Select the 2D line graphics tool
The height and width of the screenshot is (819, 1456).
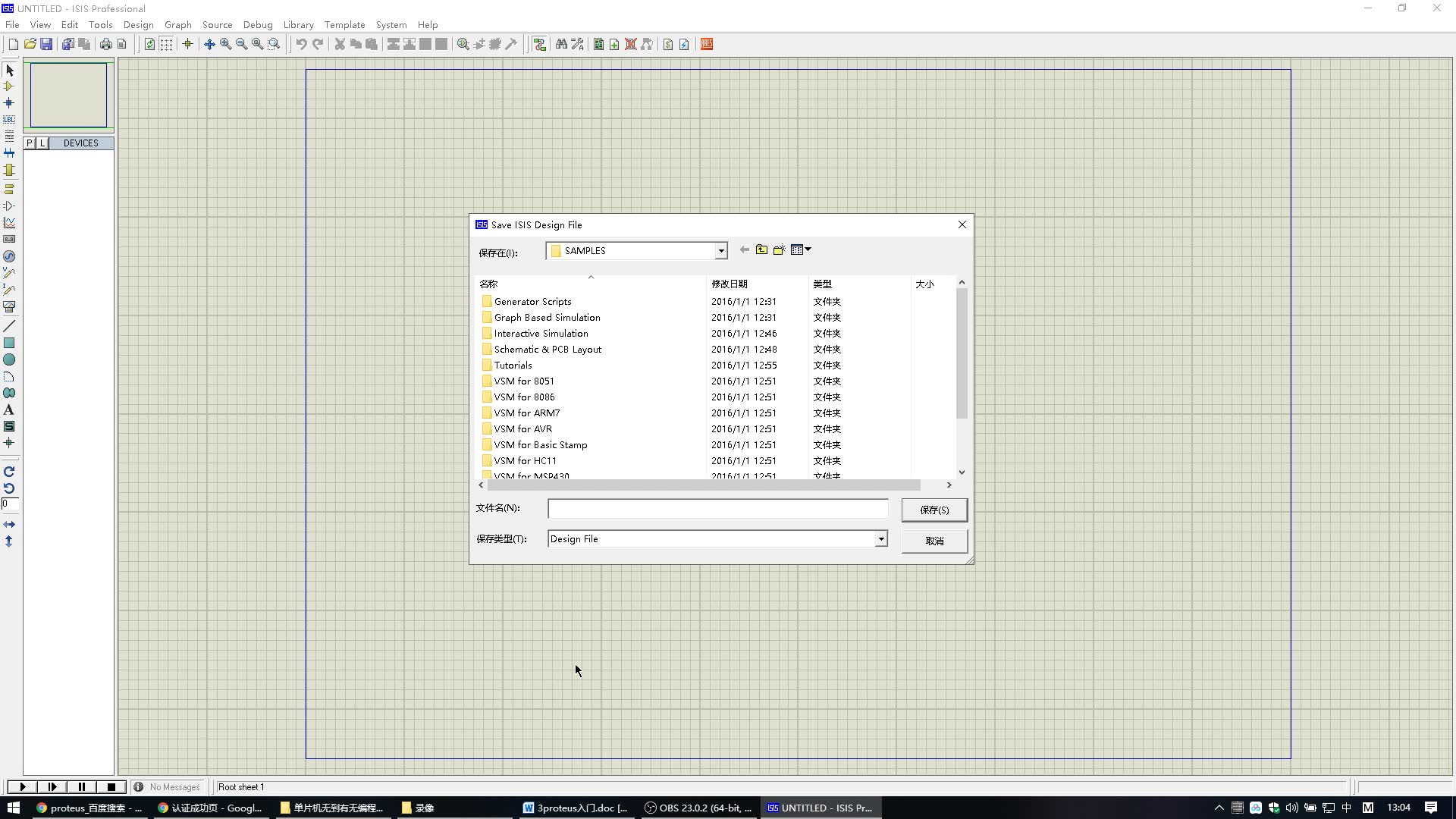tap(9, 326)
